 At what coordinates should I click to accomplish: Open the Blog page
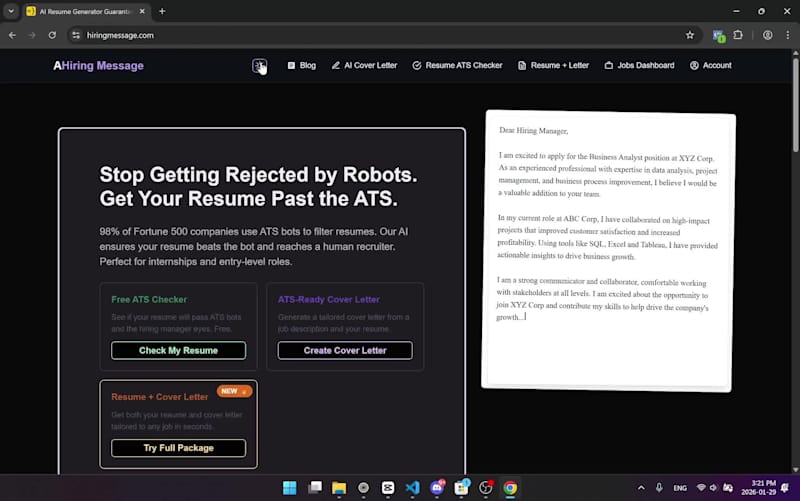tap(302, 65)
